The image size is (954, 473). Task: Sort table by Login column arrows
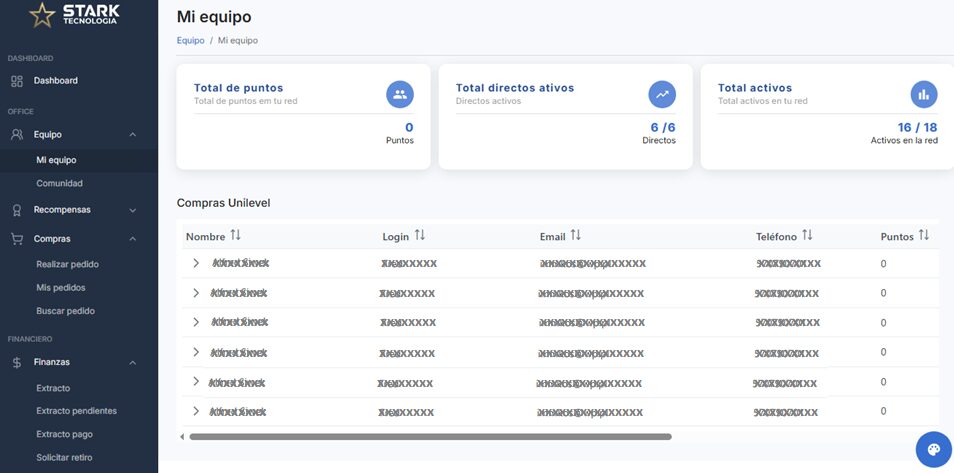[x=420, y=235]
